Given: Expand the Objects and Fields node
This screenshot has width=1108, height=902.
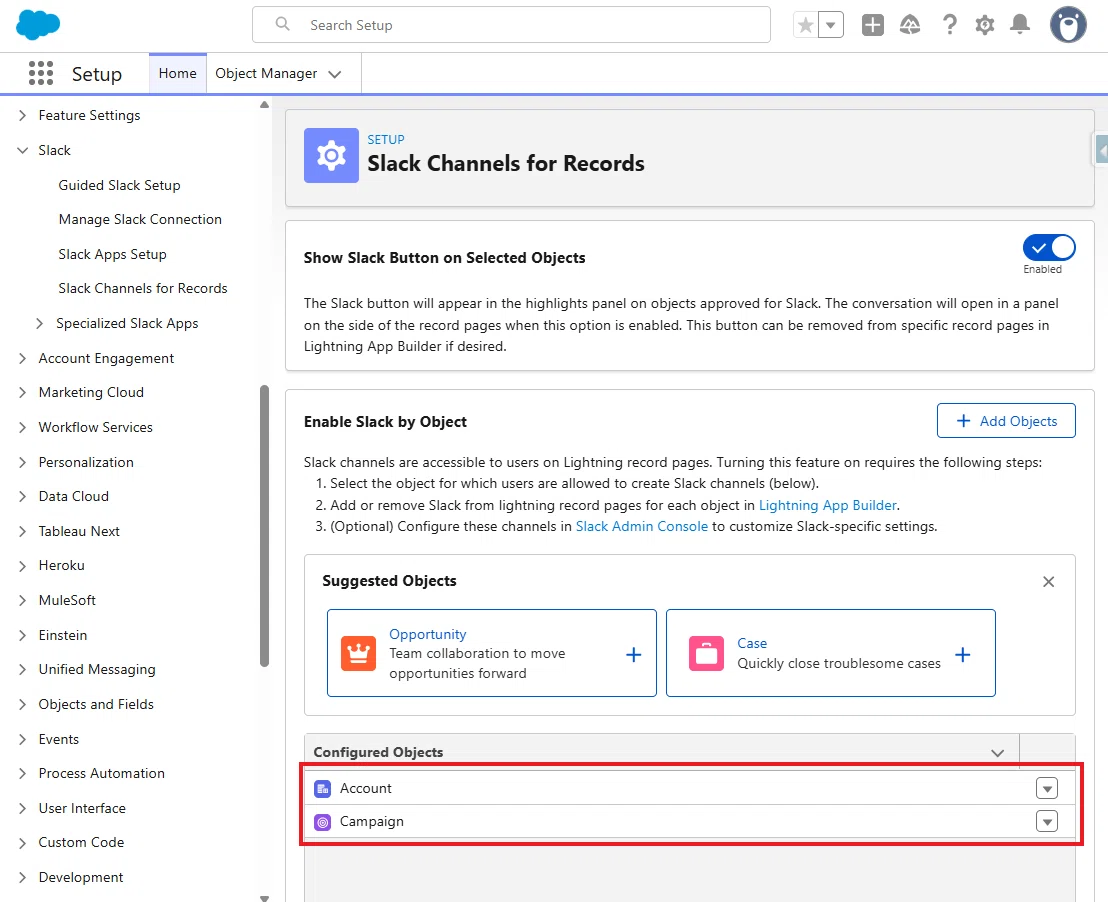Looking at the screenshot, I should (x=23, y=705).
